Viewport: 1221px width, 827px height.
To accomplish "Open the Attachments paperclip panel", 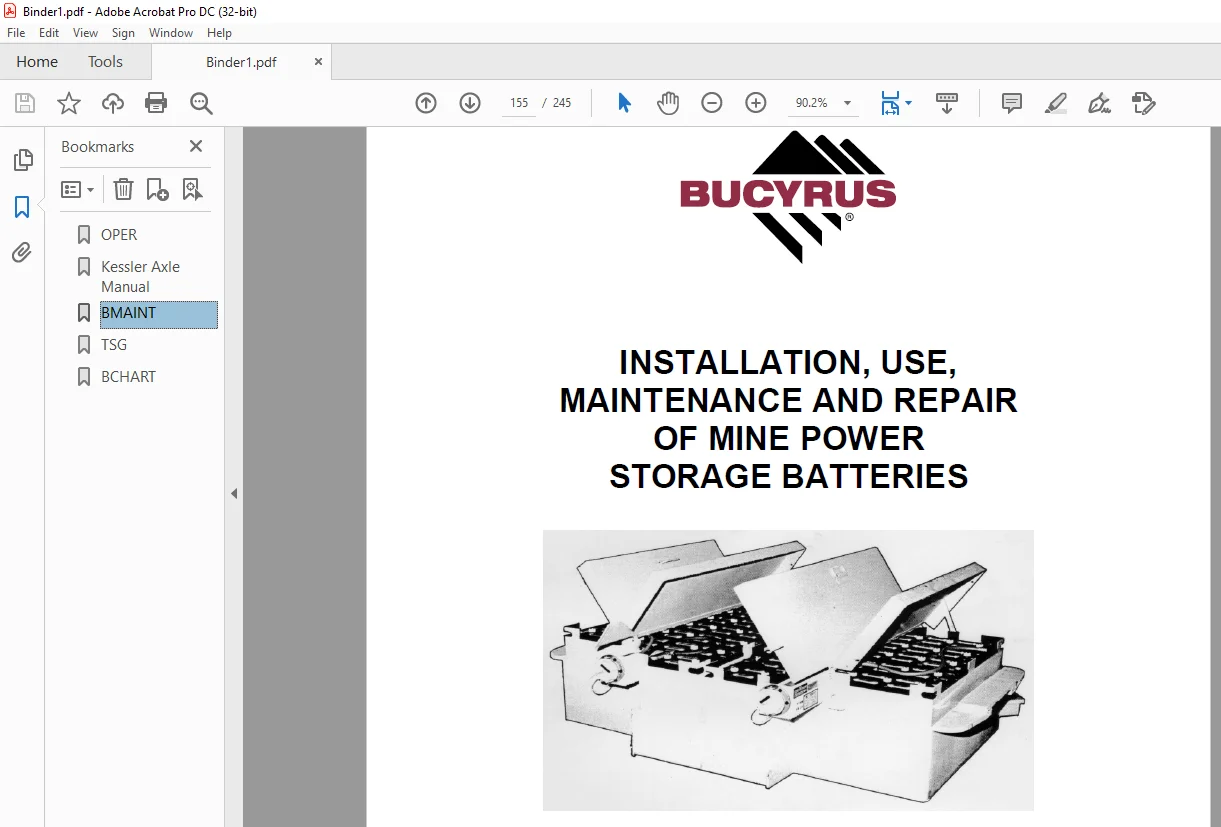I will (x=22, y=252).
